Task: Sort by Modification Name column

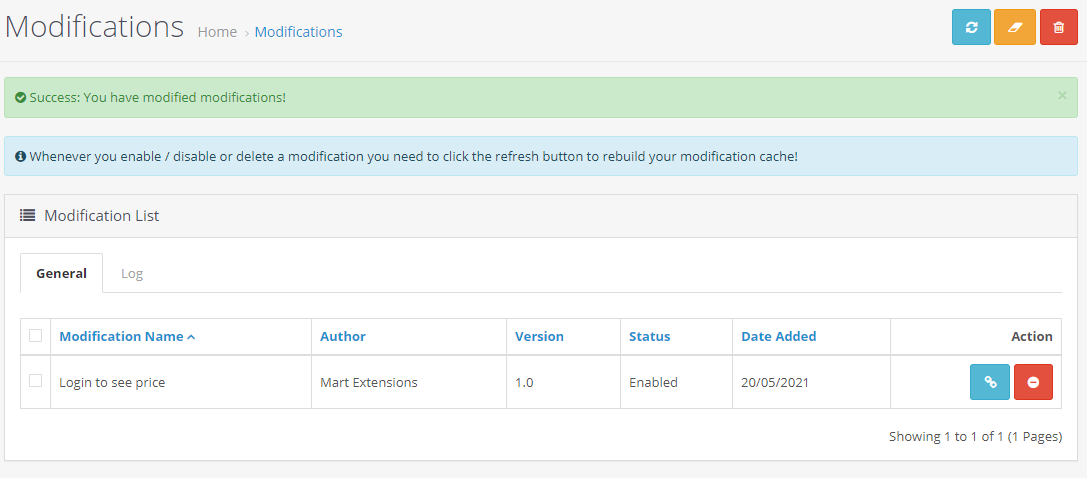Action: [121, 336]
